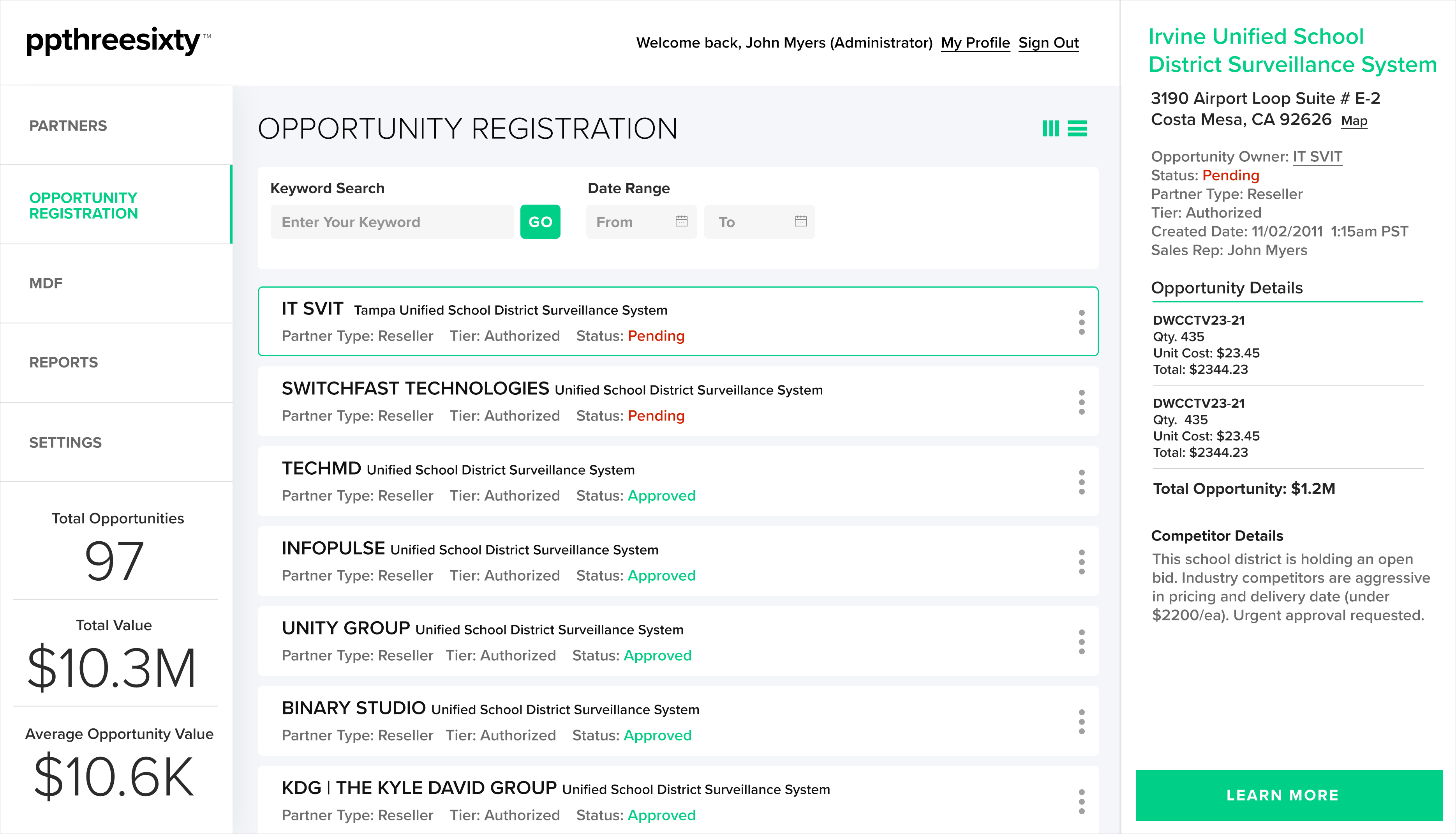Open the My Profile link

(975, 43)
